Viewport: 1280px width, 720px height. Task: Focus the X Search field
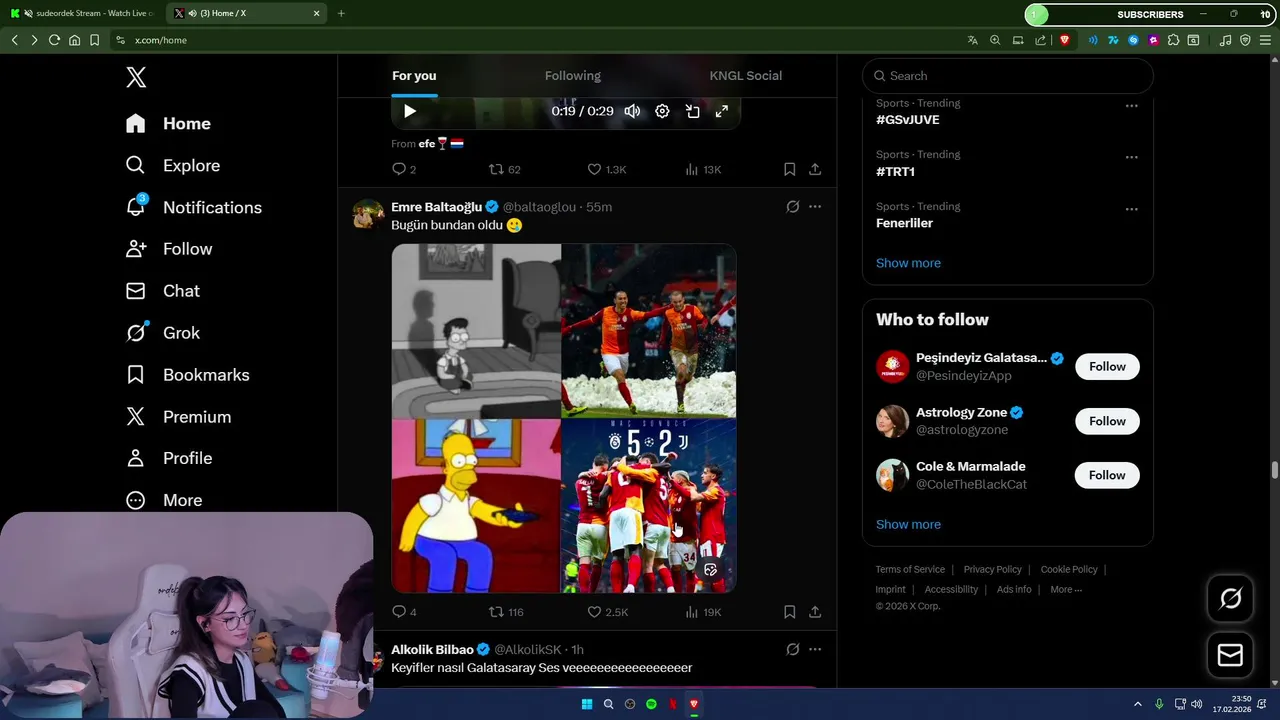(1008, 76)
